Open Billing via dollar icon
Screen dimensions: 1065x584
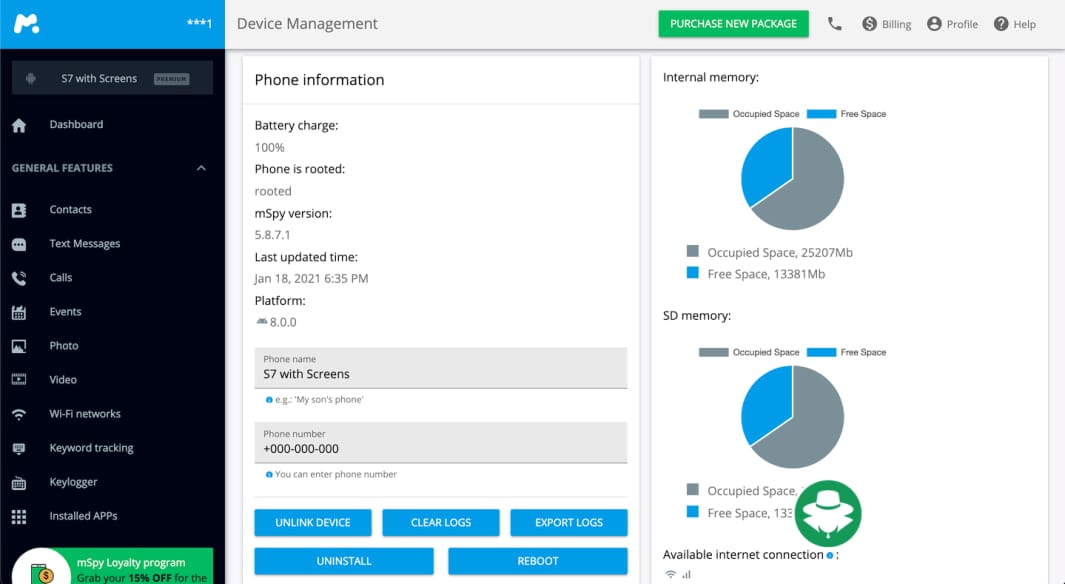869,24
